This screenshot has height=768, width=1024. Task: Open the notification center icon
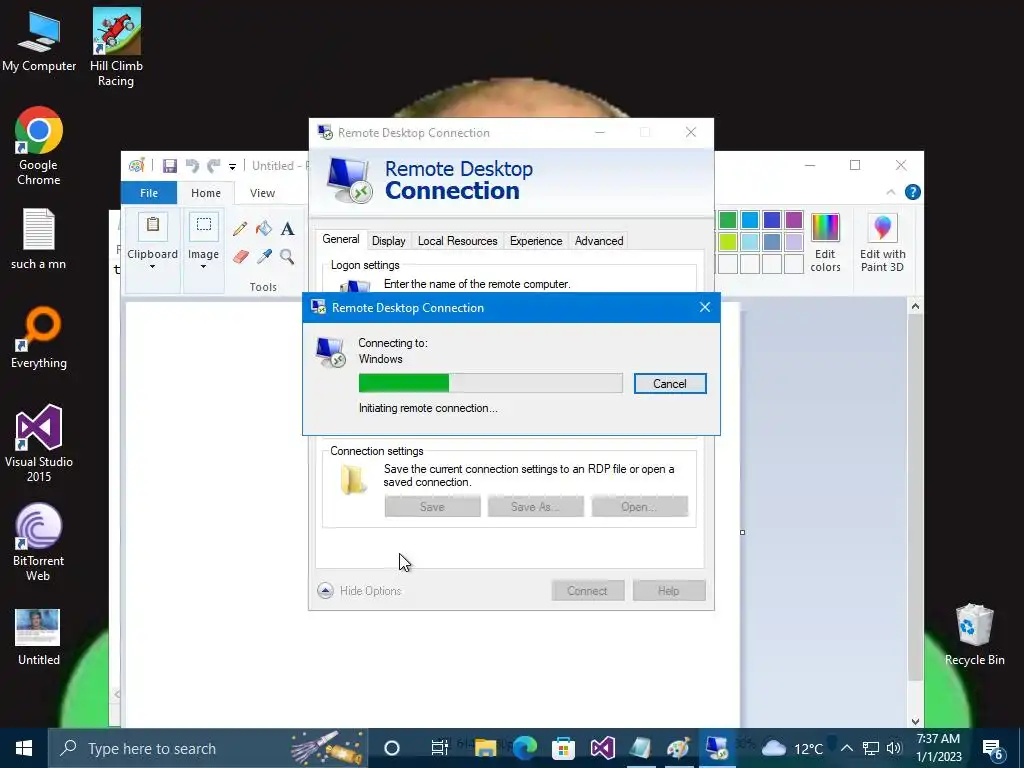pyautogui.click(x=993, y=749)
